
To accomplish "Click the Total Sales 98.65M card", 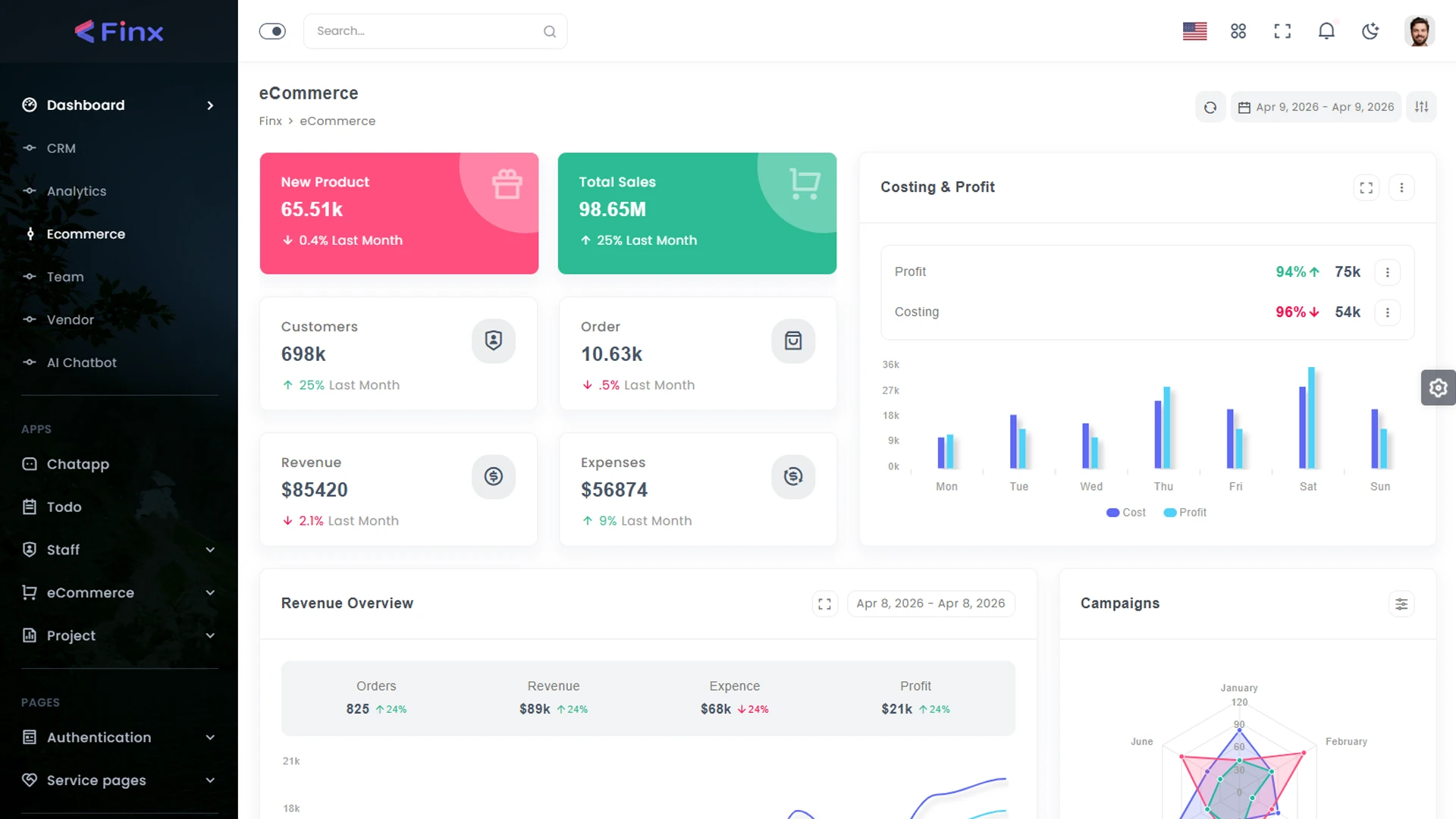I will pos(697,213).
